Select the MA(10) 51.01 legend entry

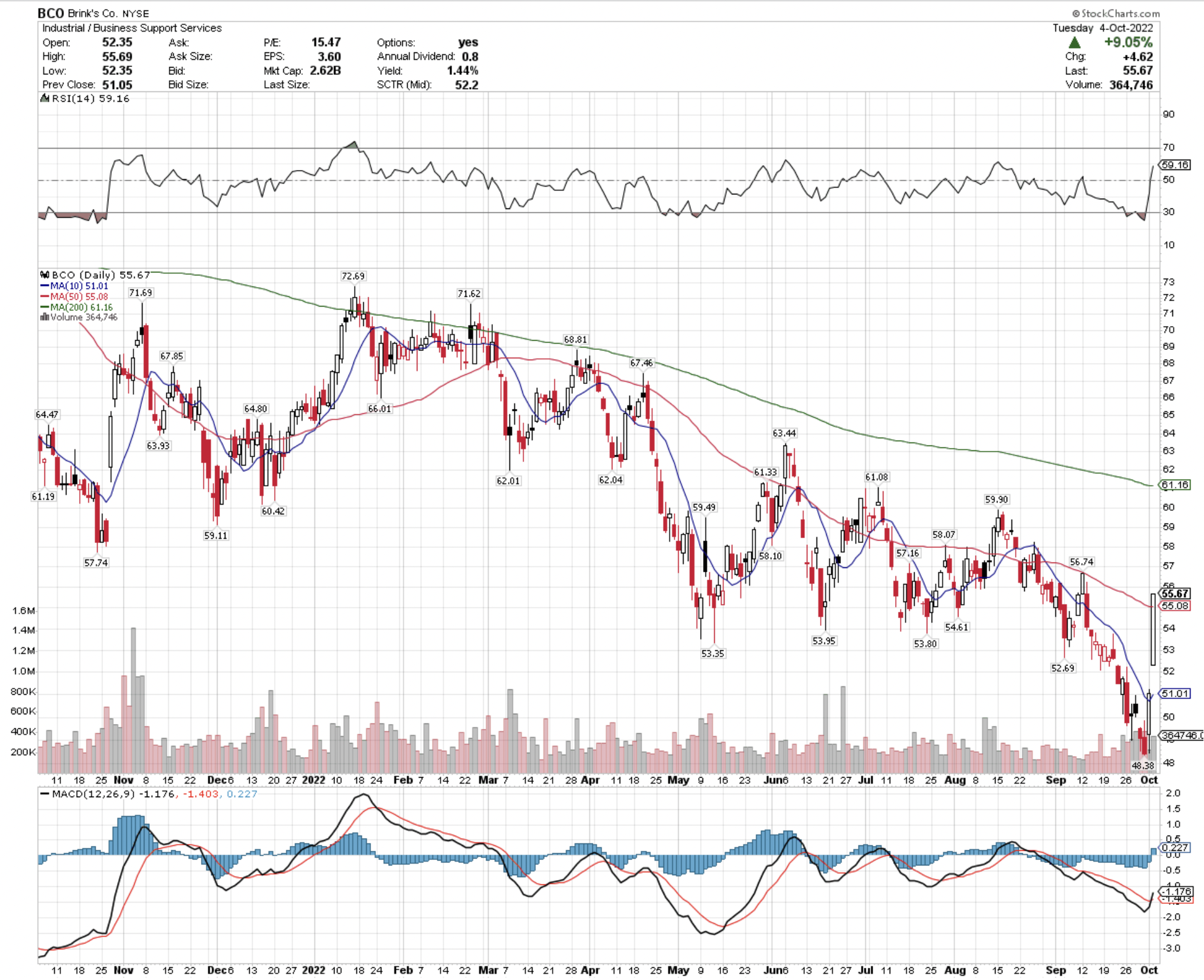tap(74, 286)
